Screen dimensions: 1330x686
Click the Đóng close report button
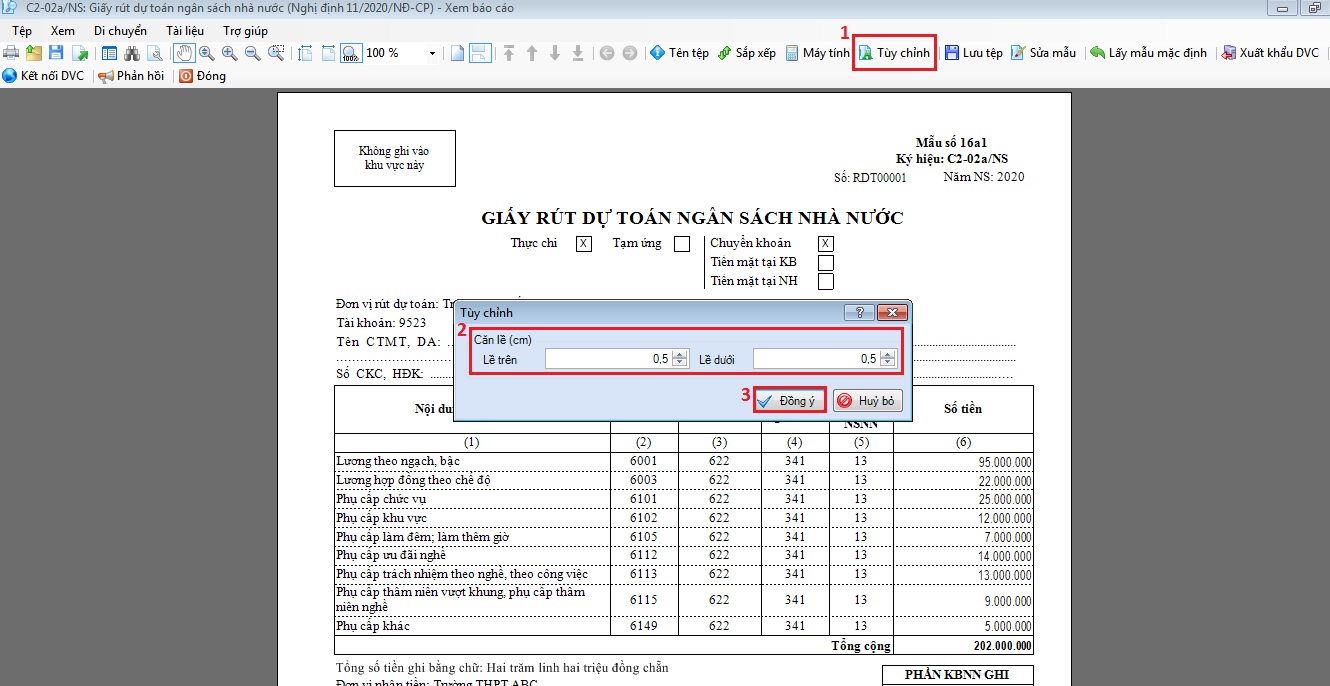[x=202, y=76]
